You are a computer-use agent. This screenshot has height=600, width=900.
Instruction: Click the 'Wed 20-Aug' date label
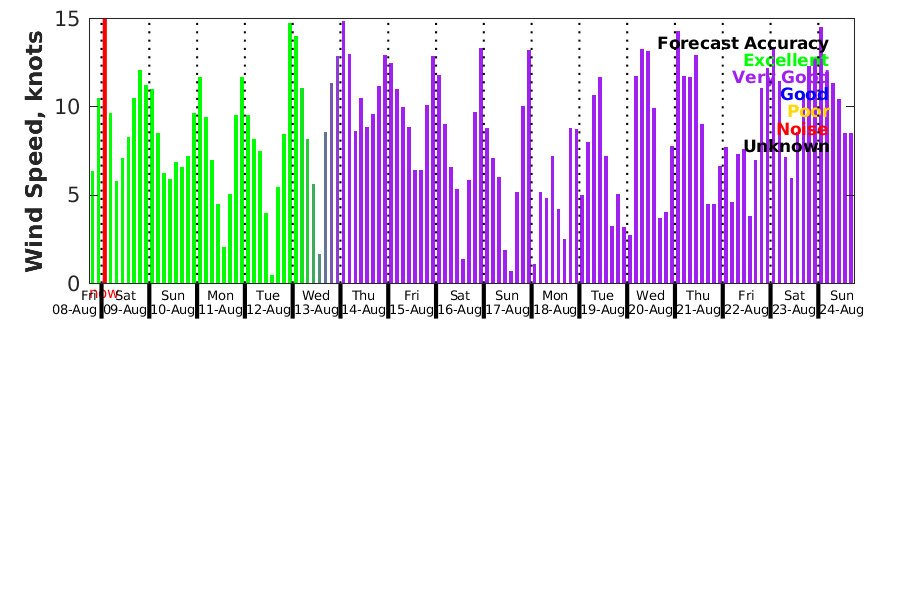651,303
